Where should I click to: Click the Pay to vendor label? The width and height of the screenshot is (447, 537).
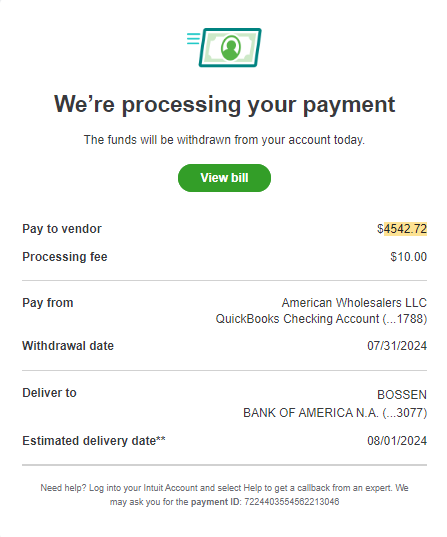click(x=62, y=229)
